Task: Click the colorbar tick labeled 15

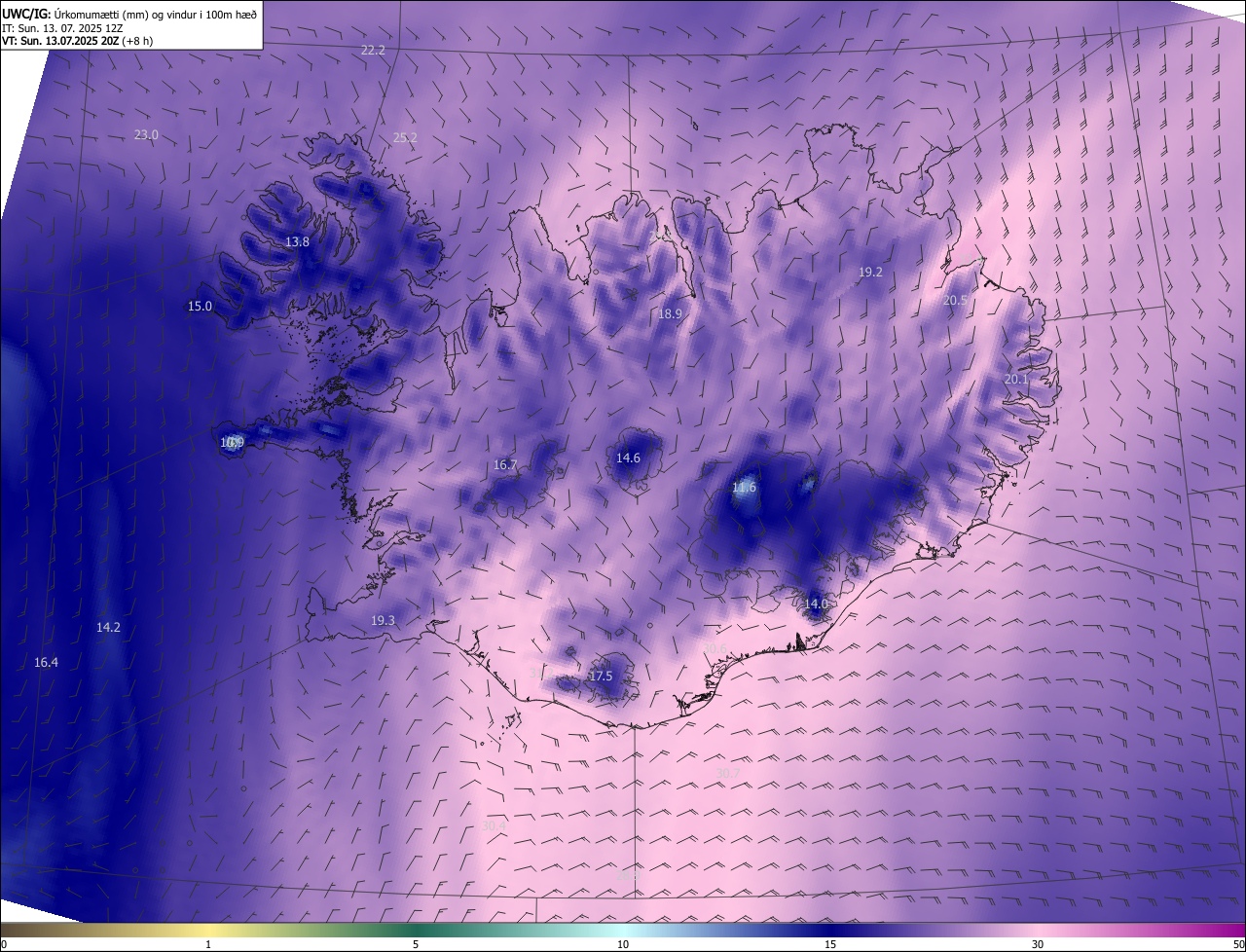Action: (830, 944)
